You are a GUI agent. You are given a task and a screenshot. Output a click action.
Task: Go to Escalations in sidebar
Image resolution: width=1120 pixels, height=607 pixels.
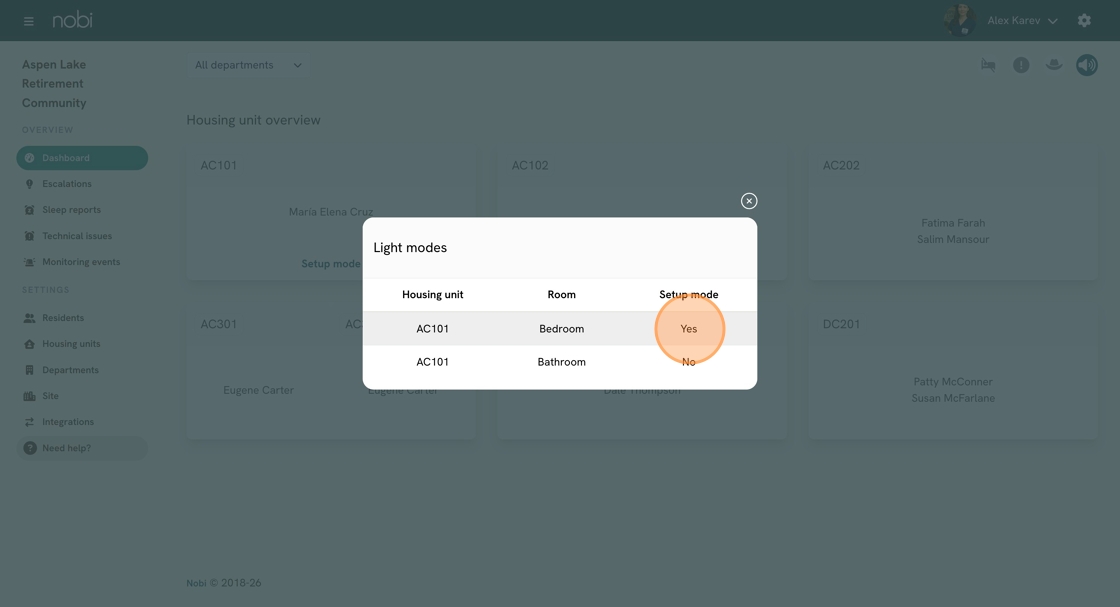[x=66, y=184]
